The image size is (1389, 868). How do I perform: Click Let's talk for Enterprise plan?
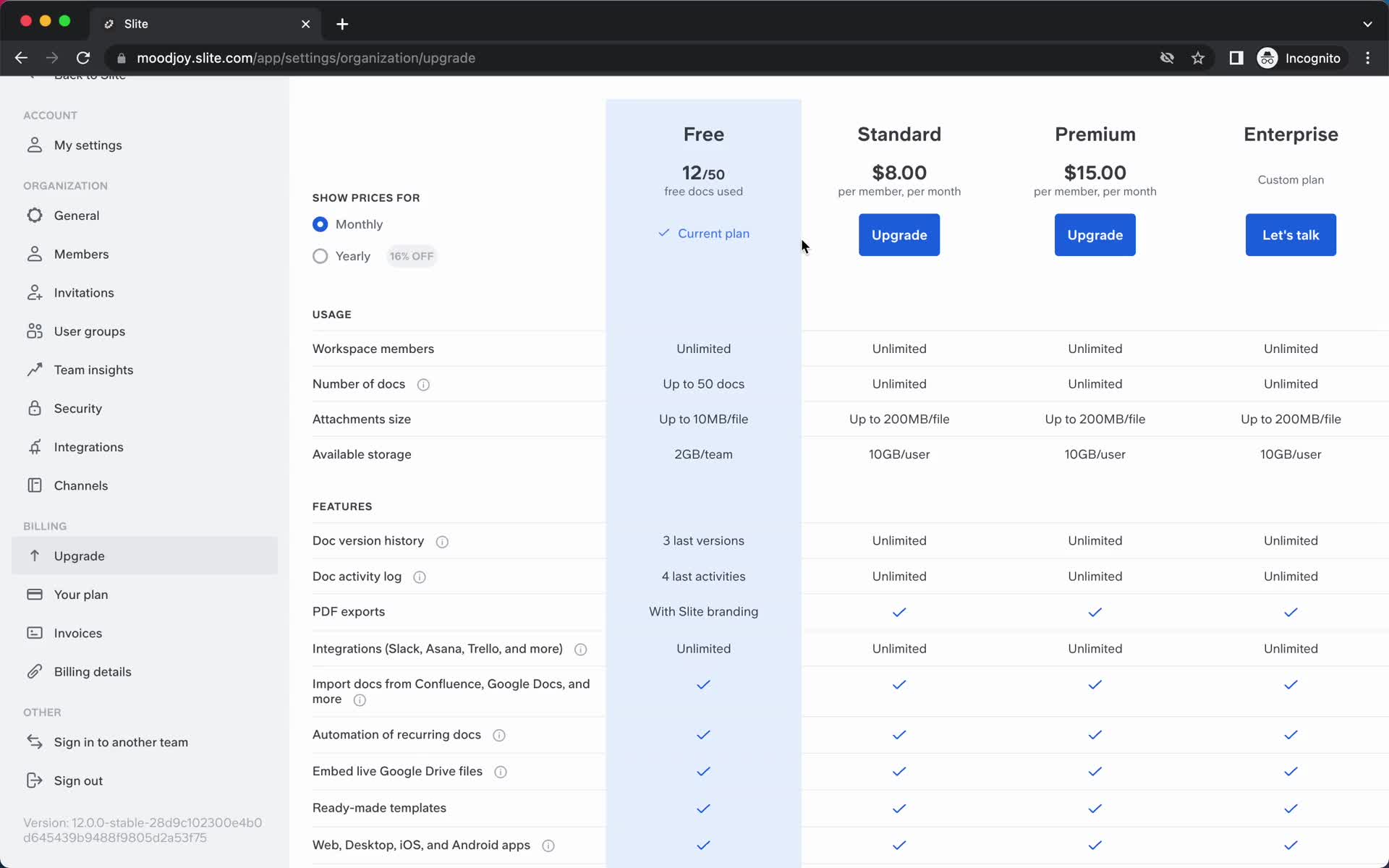(x=1291, y=235)
